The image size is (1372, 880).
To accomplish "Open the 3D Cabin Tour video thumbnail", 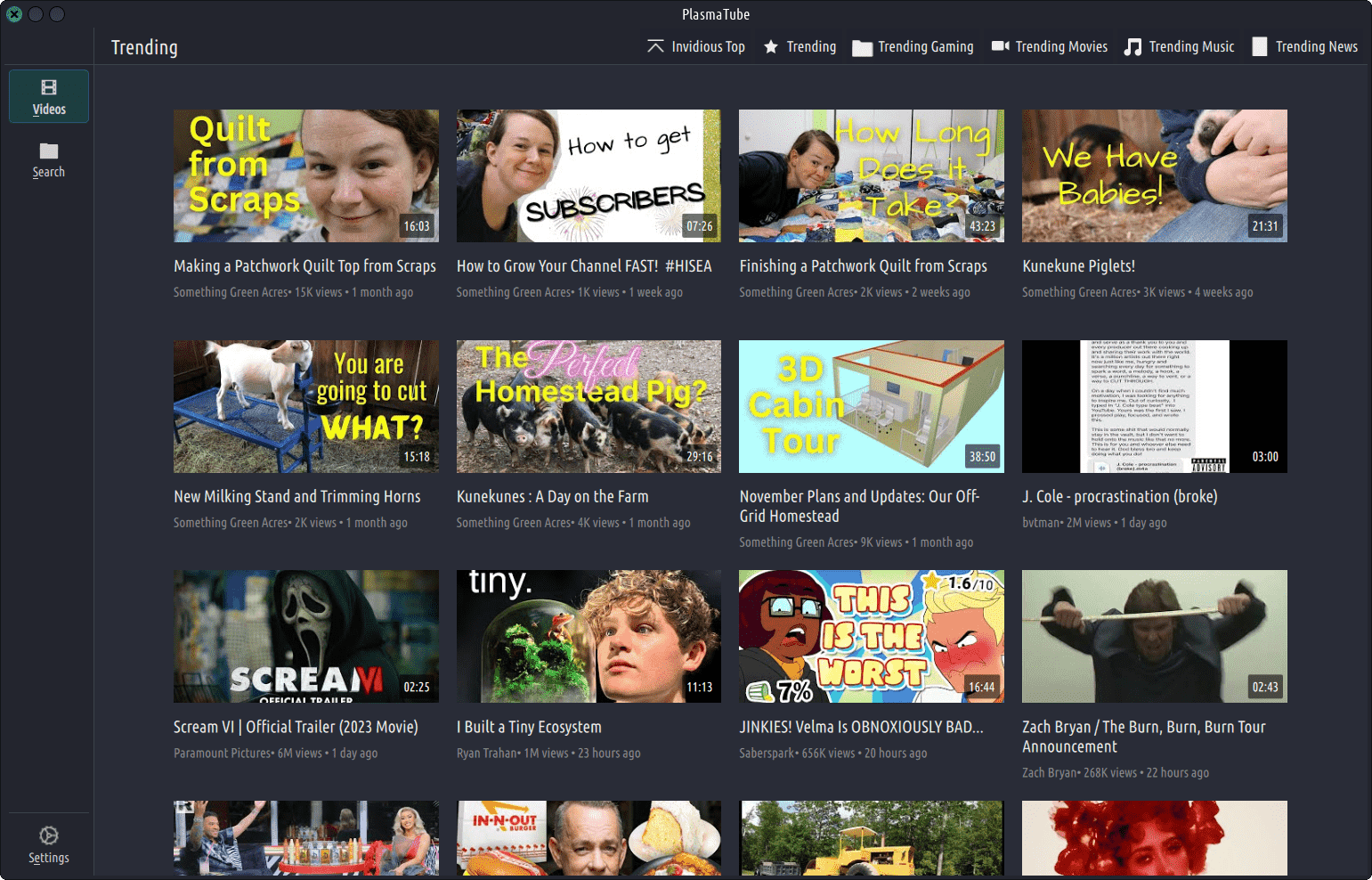I will coord(871,406).
